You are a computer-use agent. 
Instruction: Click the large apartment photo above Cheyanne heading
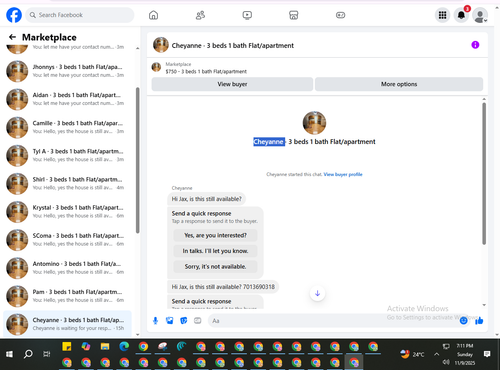click(314, 123)
